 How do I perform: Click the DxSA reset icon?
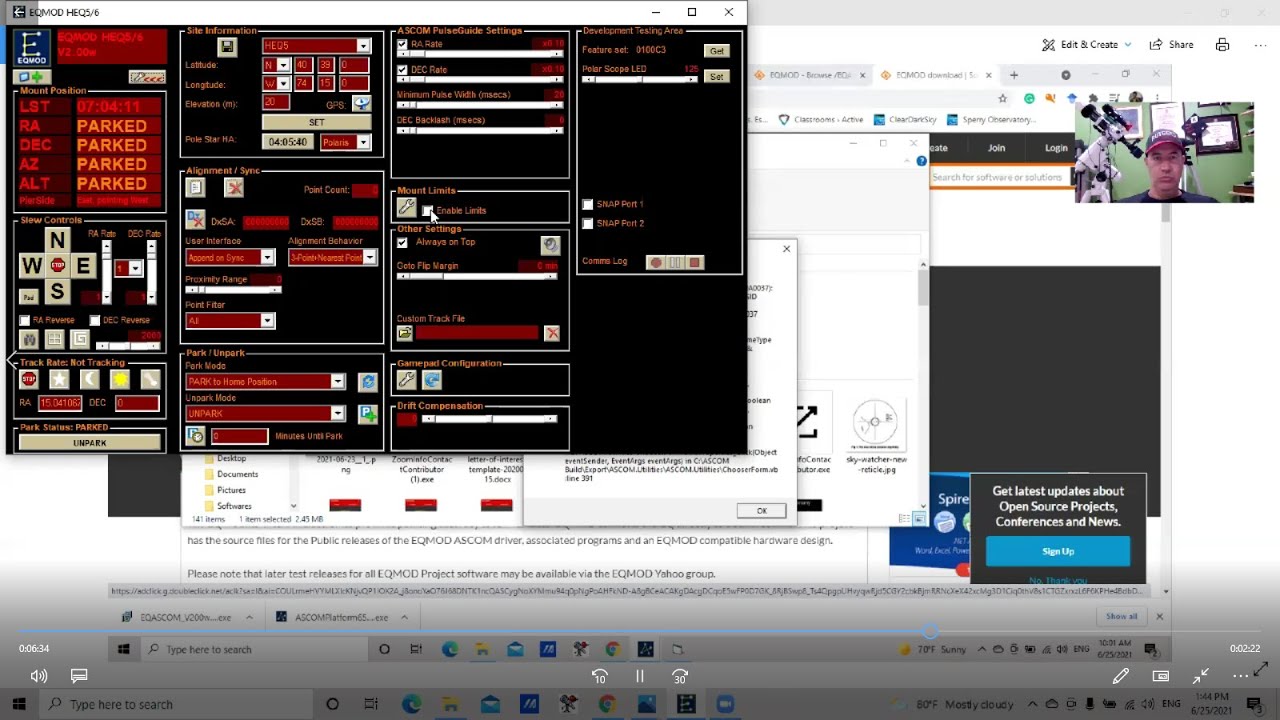click(x=195, y=220)
